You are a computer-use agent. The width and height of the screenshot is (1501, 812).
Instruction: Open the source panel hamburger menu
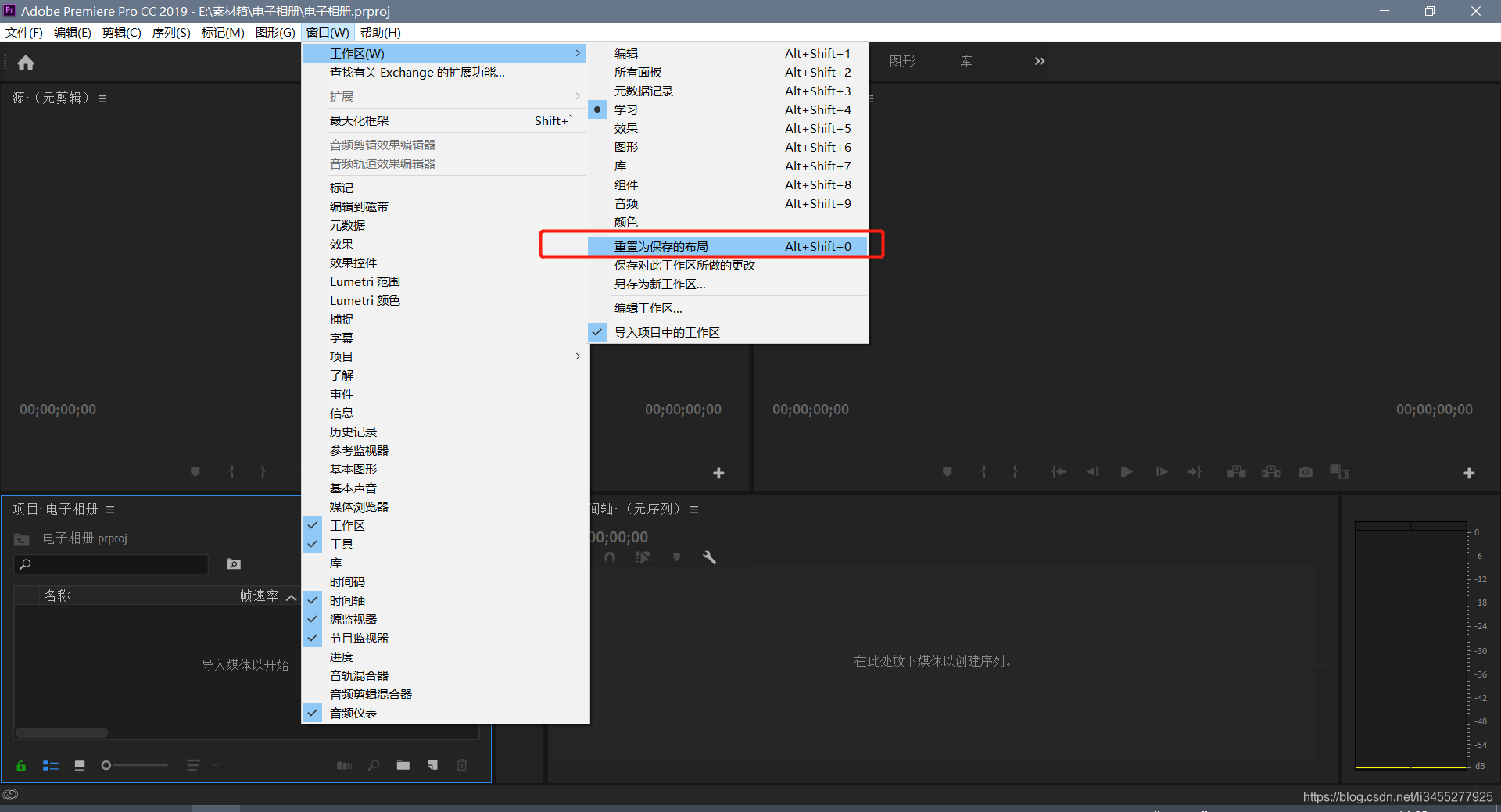[102, 98]
